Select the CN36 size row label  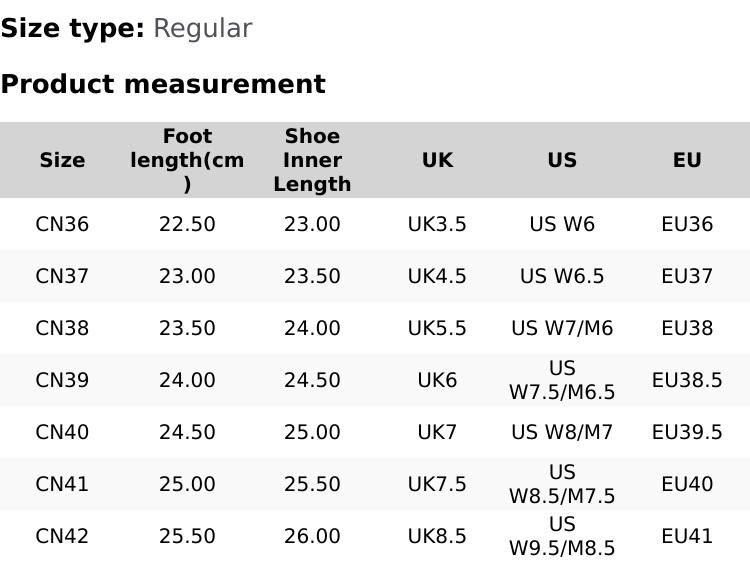[x=62, y=224]
